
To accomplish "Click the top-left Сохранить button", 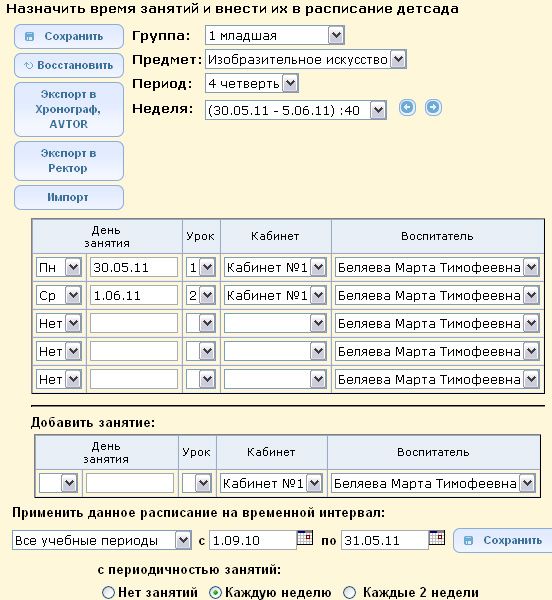I will [69, 36].
